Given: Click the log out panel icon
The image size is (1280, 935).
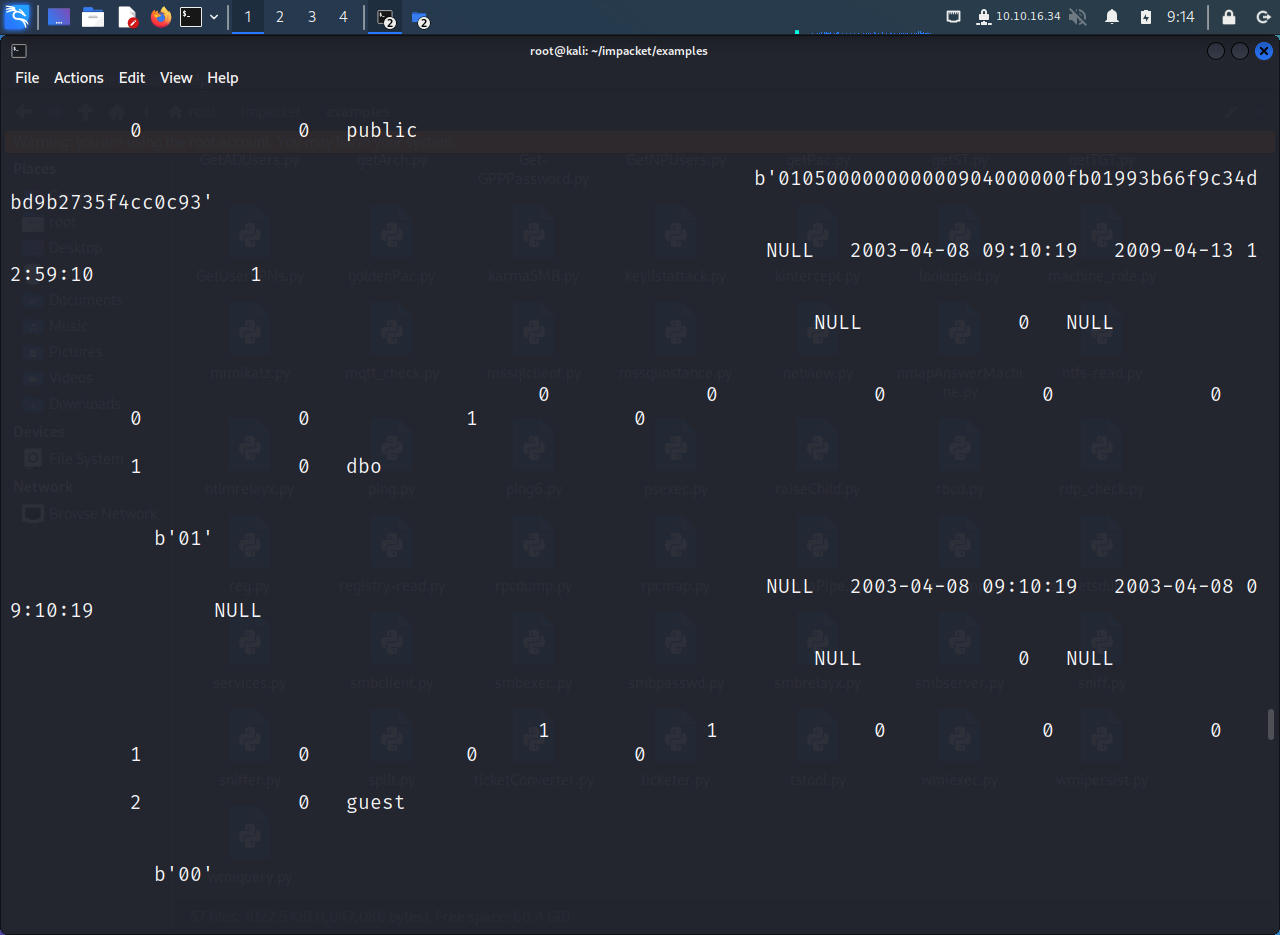Looking at the screenshot, I should coord(1262,17).
